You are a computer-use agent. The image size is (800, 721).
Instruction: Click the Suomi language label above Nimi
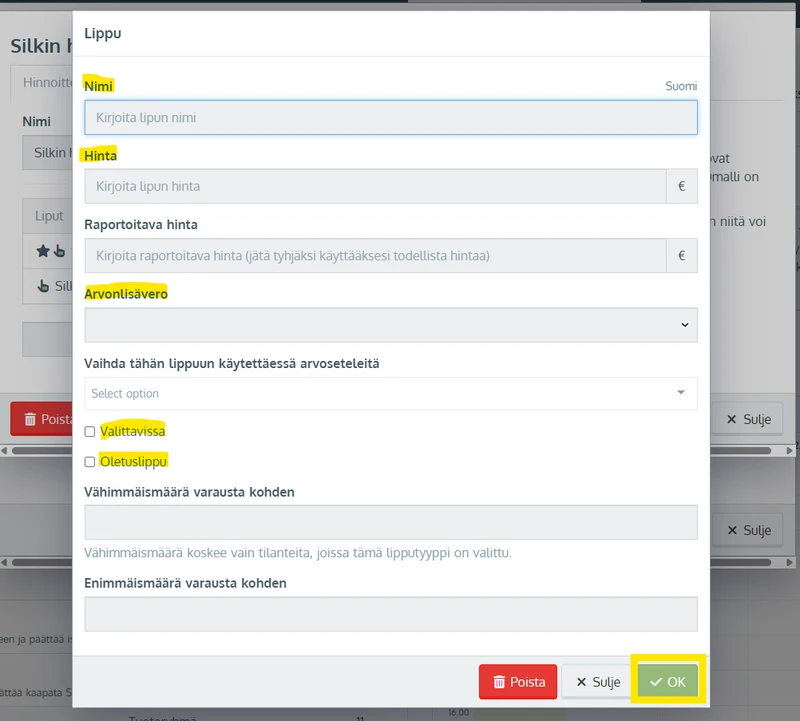pos(681,86)
